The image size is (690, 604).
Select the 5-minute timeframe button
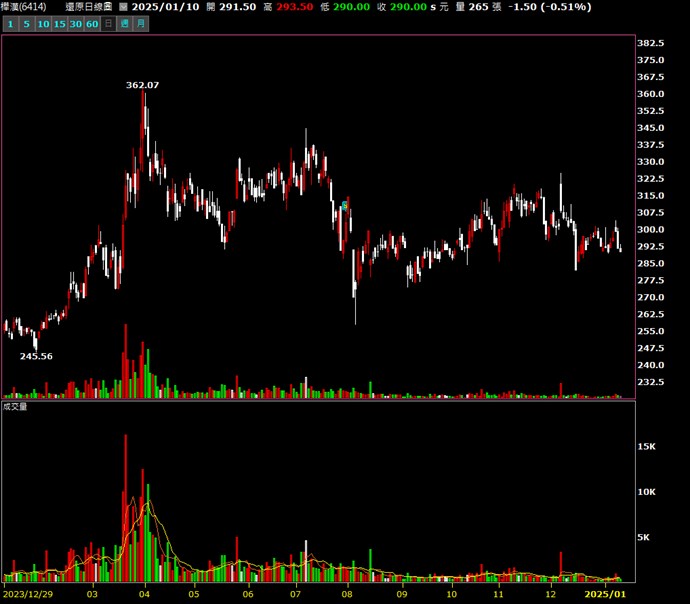click(26, 23)
